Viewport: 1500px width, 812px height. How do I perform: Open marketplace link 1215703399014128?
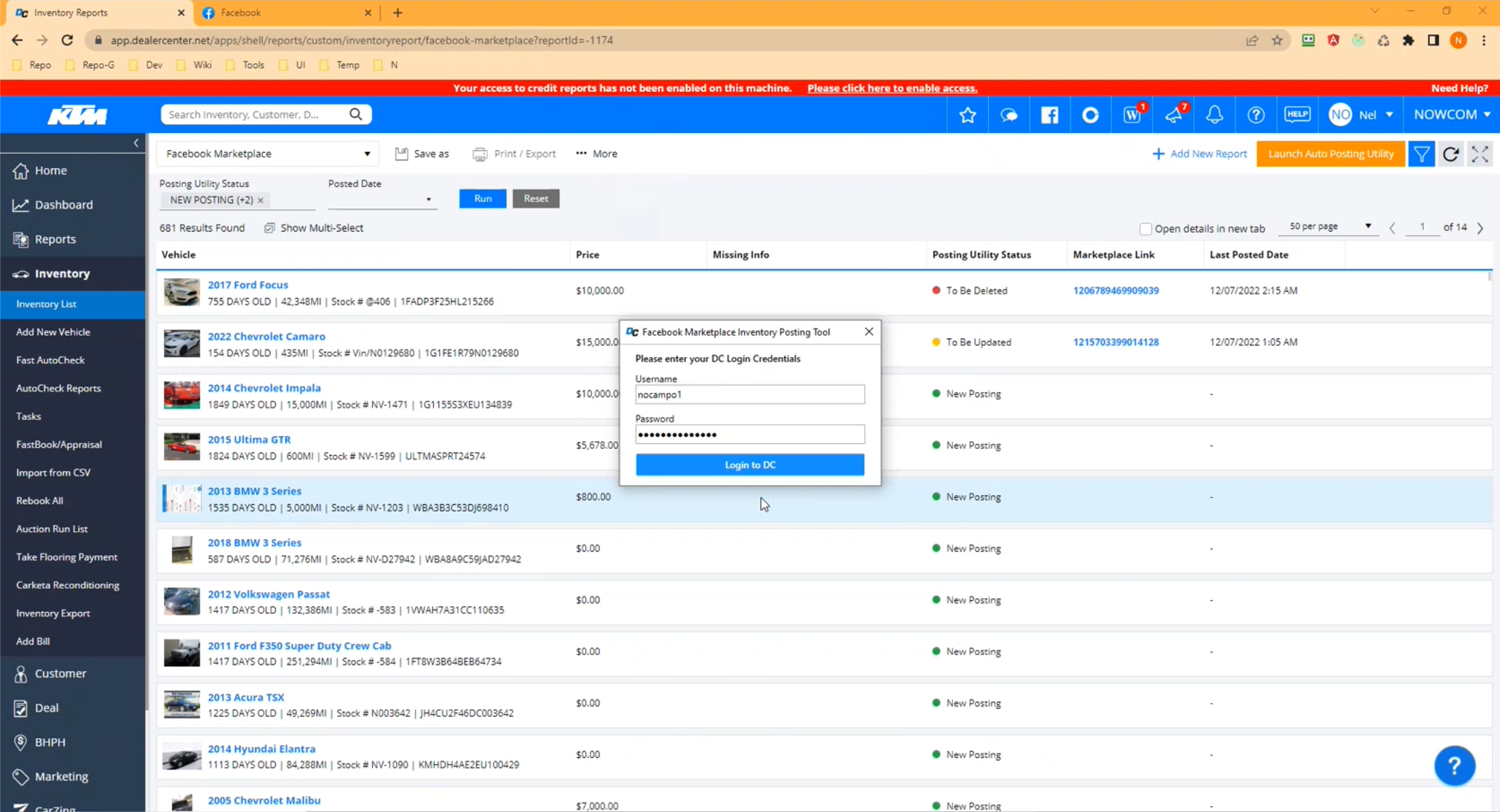(1116, 342)
